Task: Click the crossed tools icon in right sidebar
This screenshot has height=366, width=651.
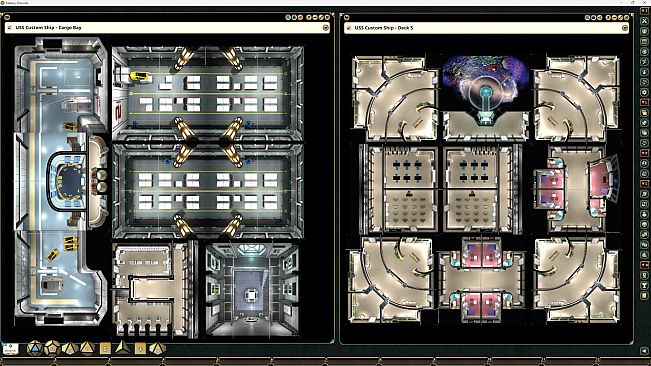Action: tap(644, 21)
